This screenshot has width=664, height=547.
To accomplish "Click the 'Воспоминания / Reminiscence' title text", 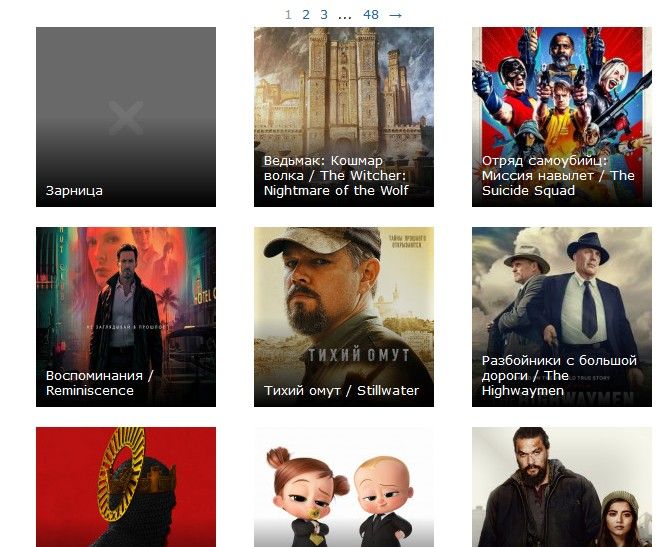I will point(100,383).
